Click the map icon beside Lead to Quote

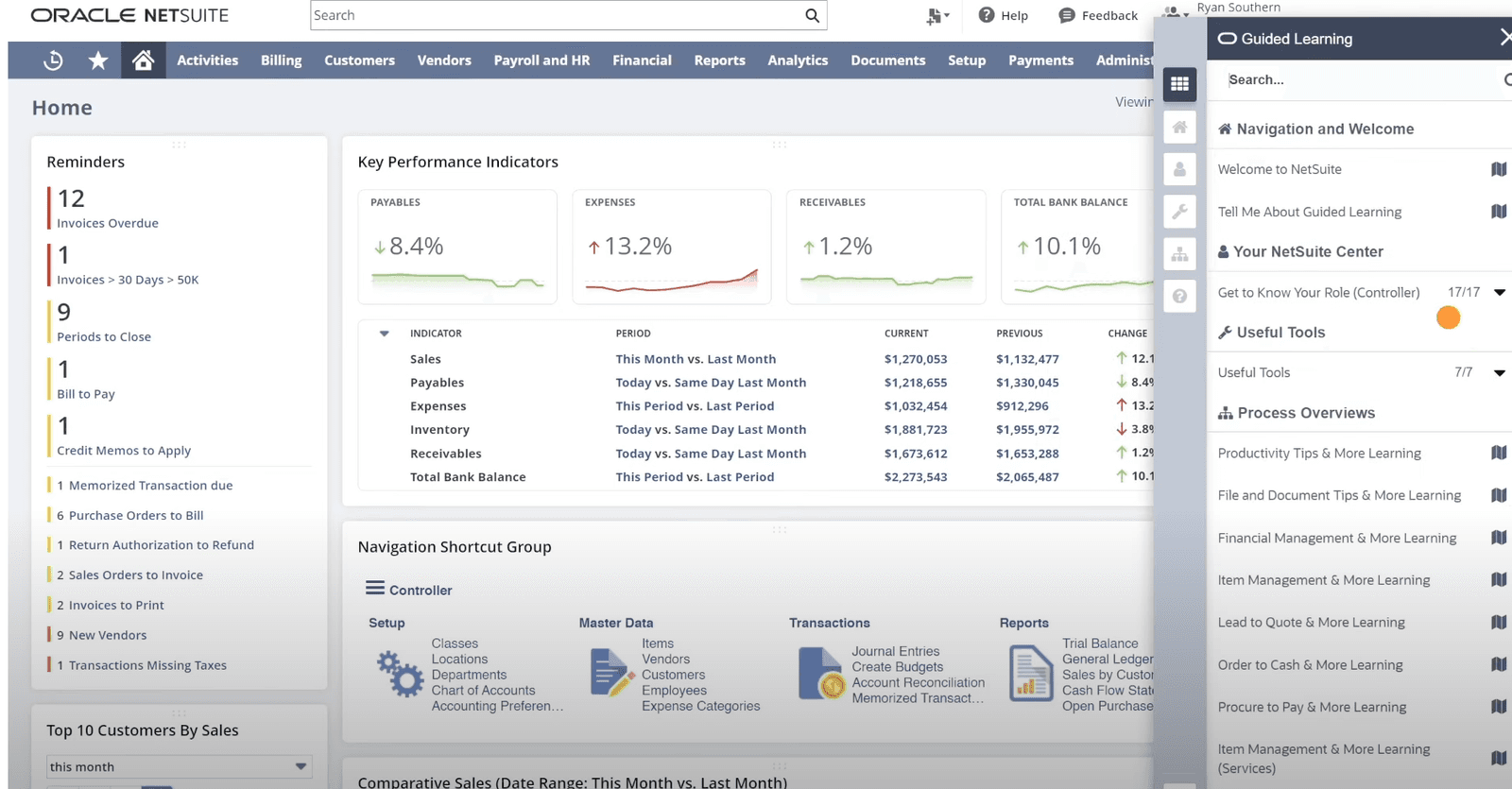click(x=1499, y=622)
